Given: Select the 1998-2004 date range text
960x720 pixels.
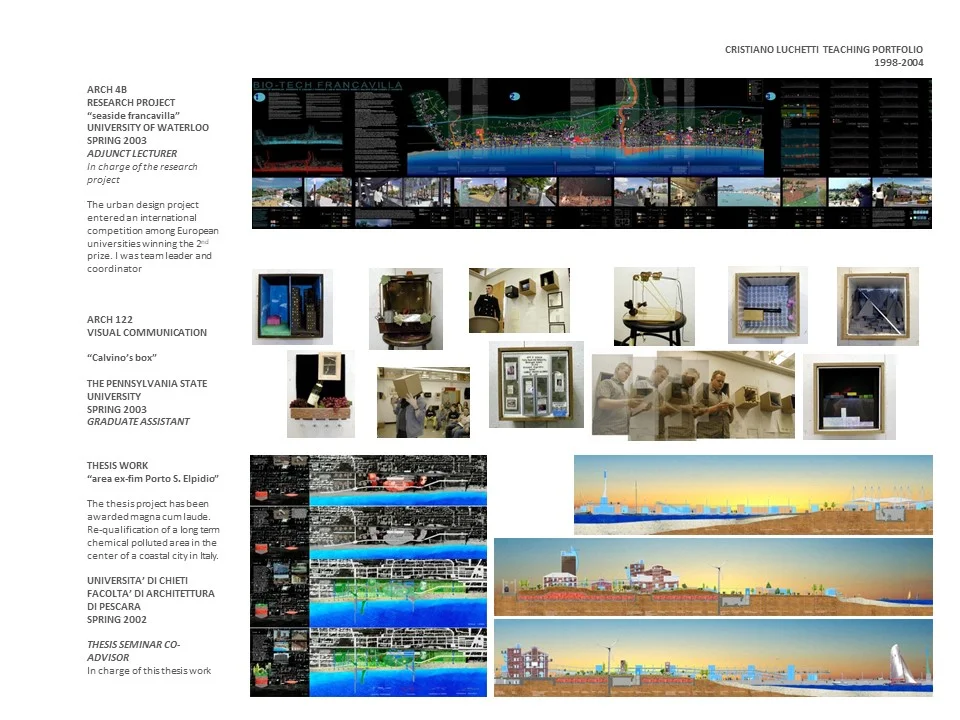Looking at the screenshot, I should click(x=898, y=62).
